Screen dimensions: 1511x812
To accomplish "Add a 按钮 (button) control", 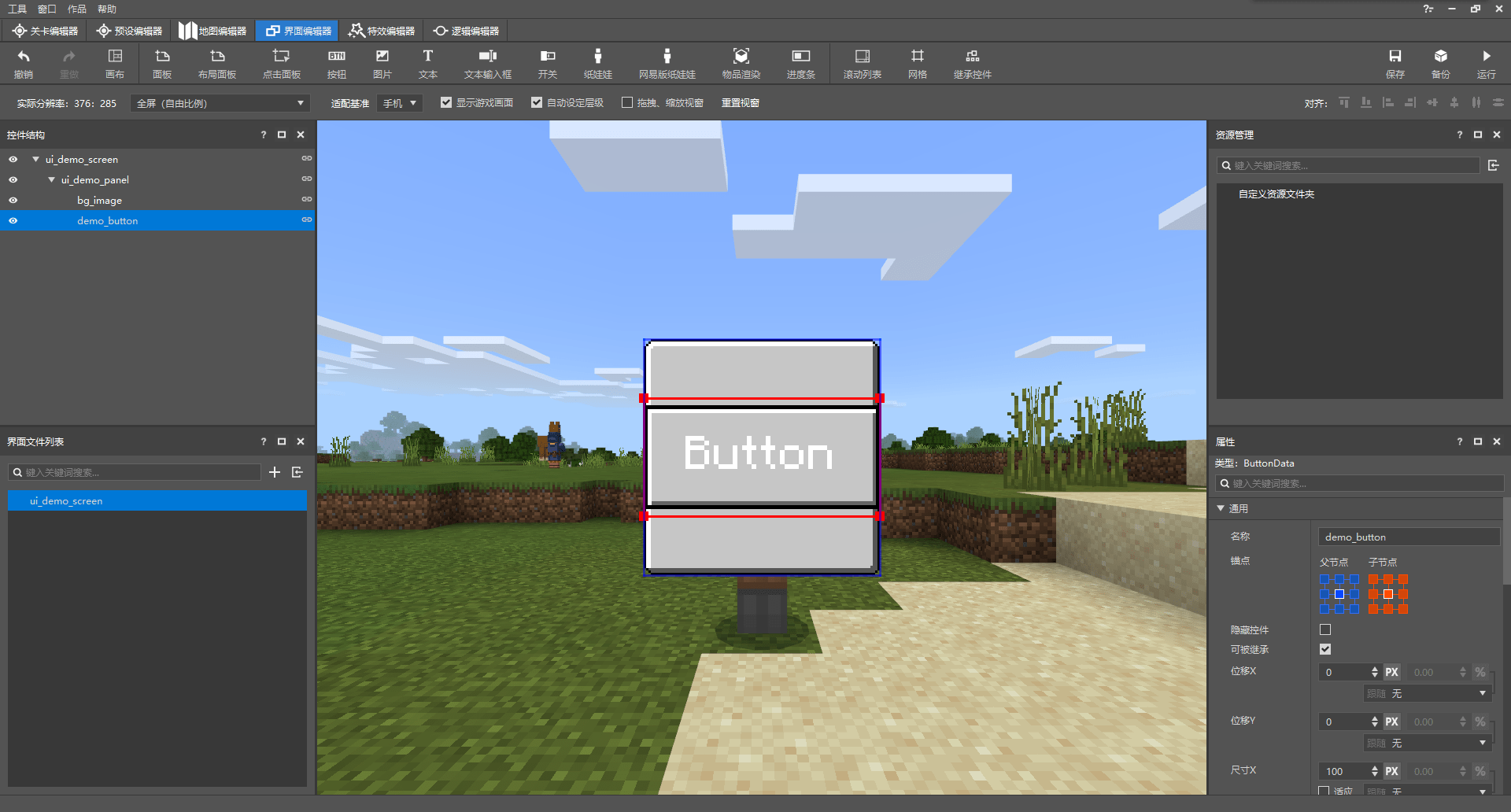I will click(337, 63).
